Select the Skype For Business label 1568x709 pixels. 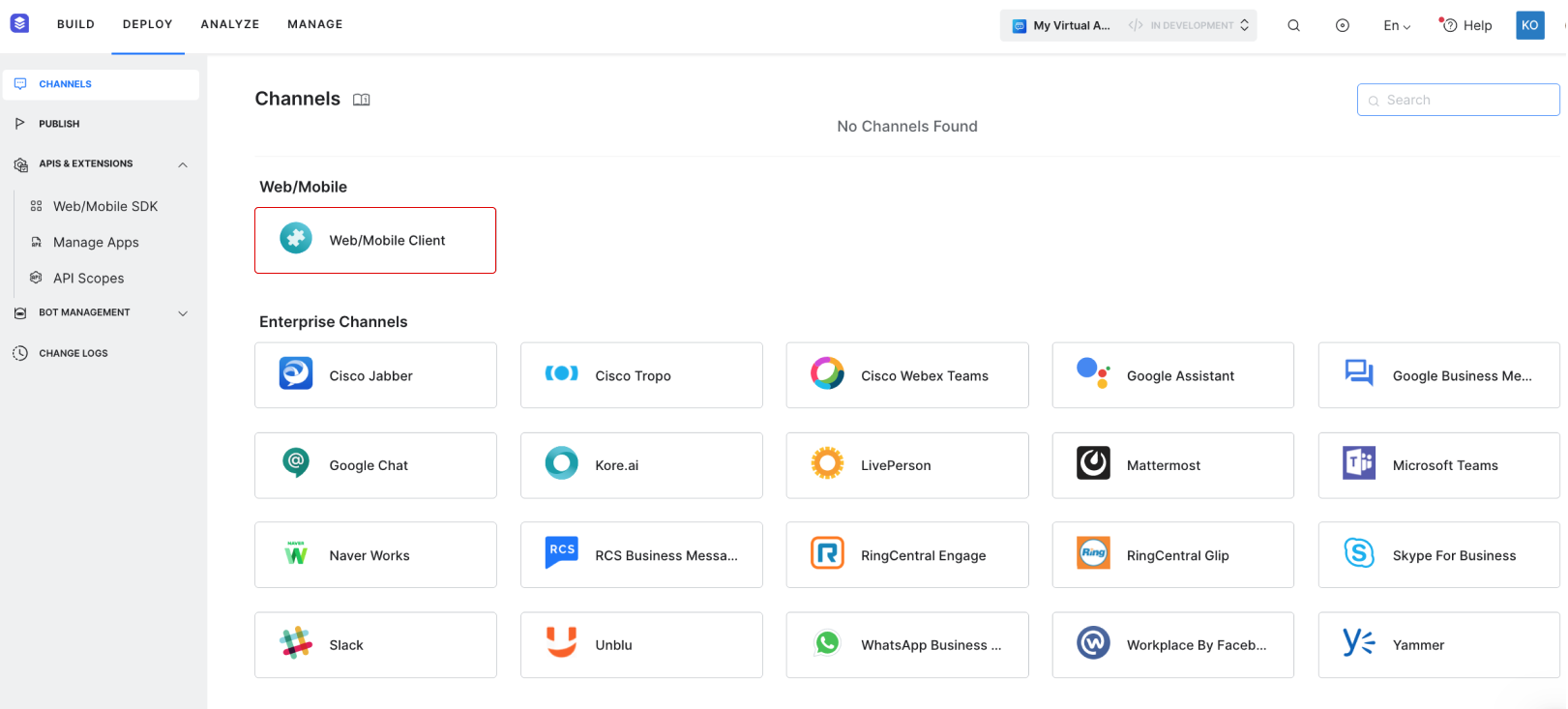coord(1454,555)
